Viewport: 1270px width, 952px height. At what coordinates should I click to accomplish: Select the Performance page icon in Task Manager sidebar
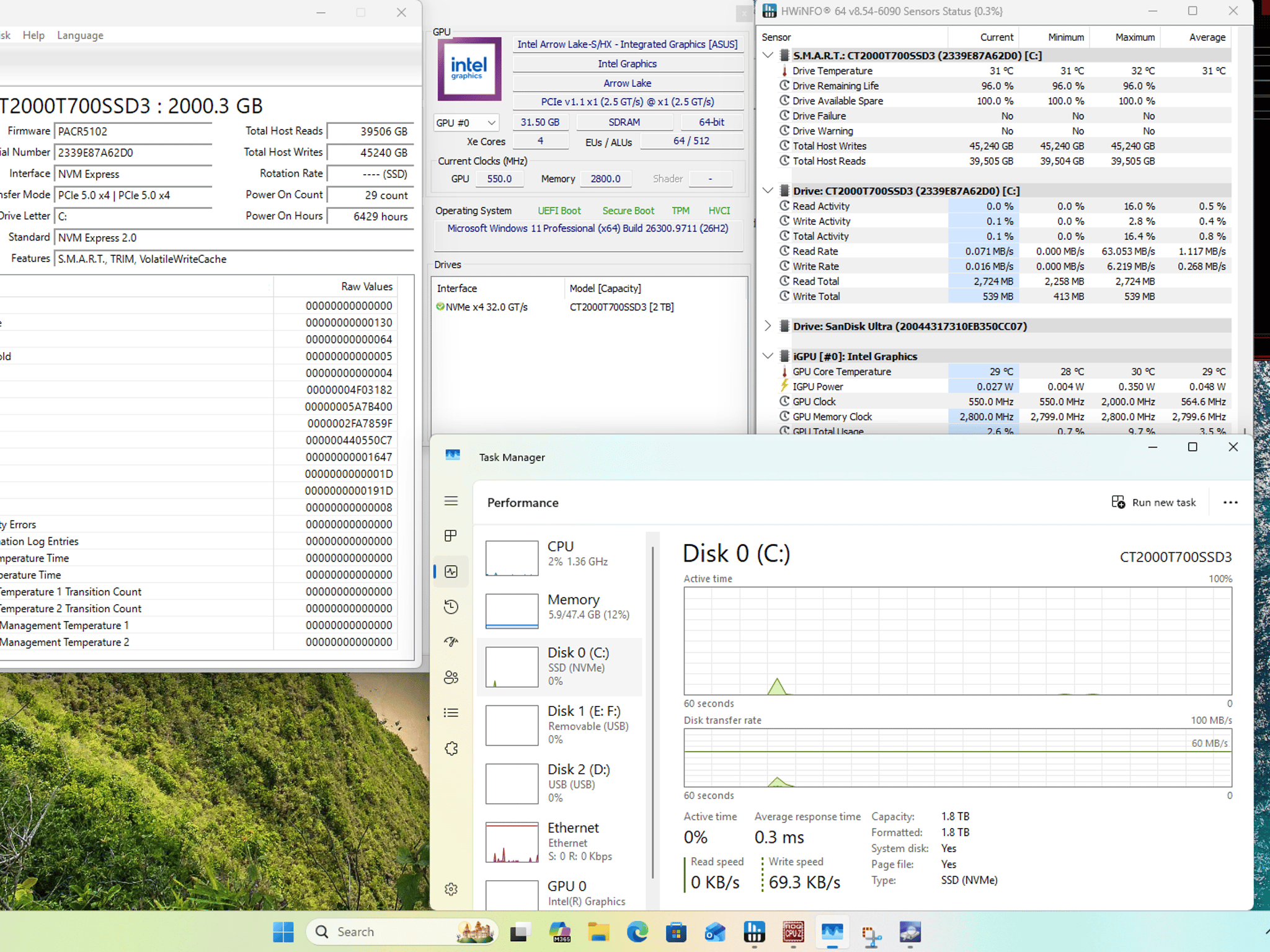[x=451, y=571]
